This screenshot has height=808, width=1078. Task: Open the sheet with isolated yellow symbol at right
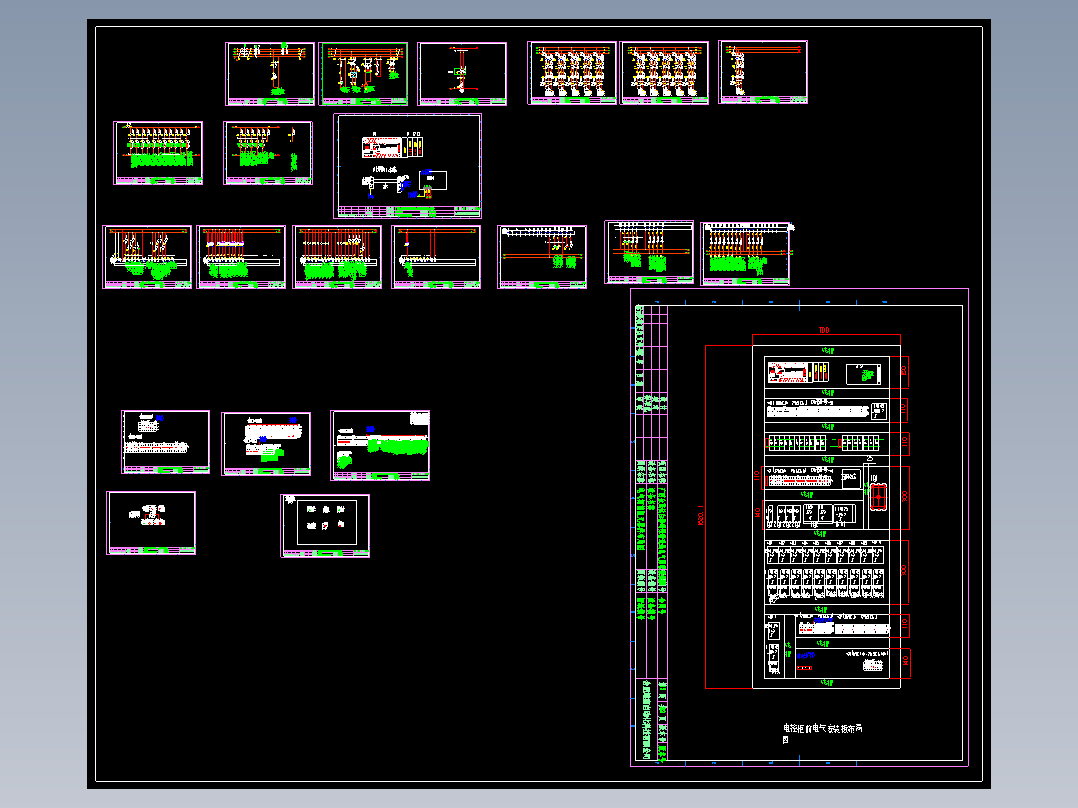point(268,153)
